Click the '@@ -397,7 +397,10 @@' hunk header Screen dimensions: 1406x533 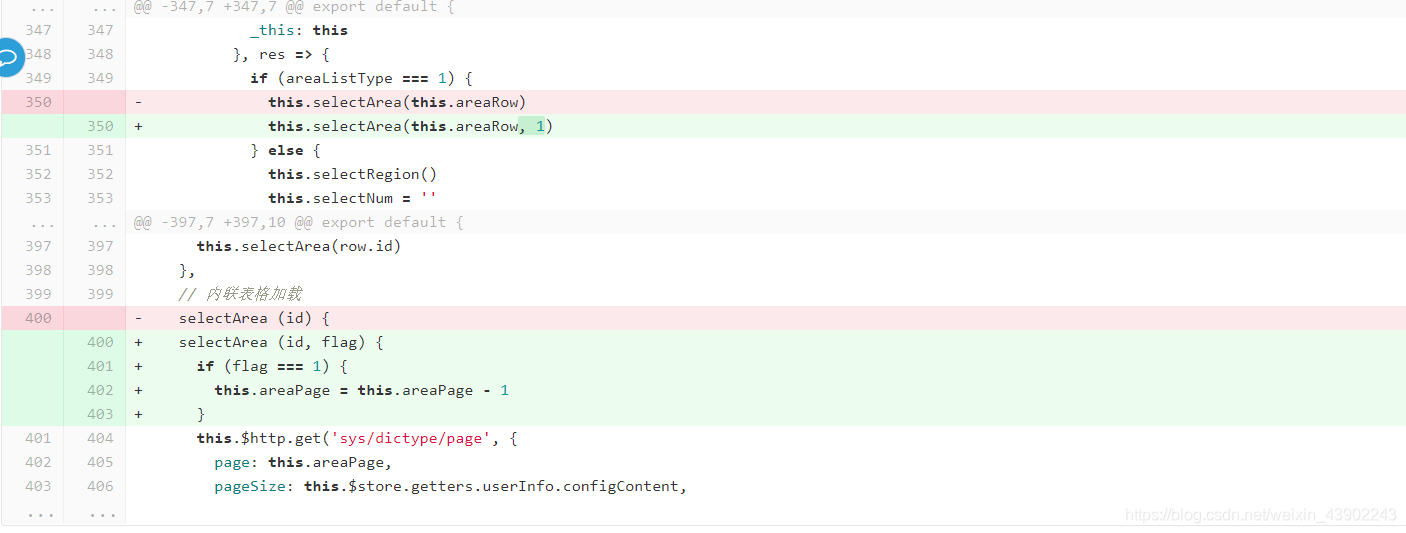click(x=298, y=222)
